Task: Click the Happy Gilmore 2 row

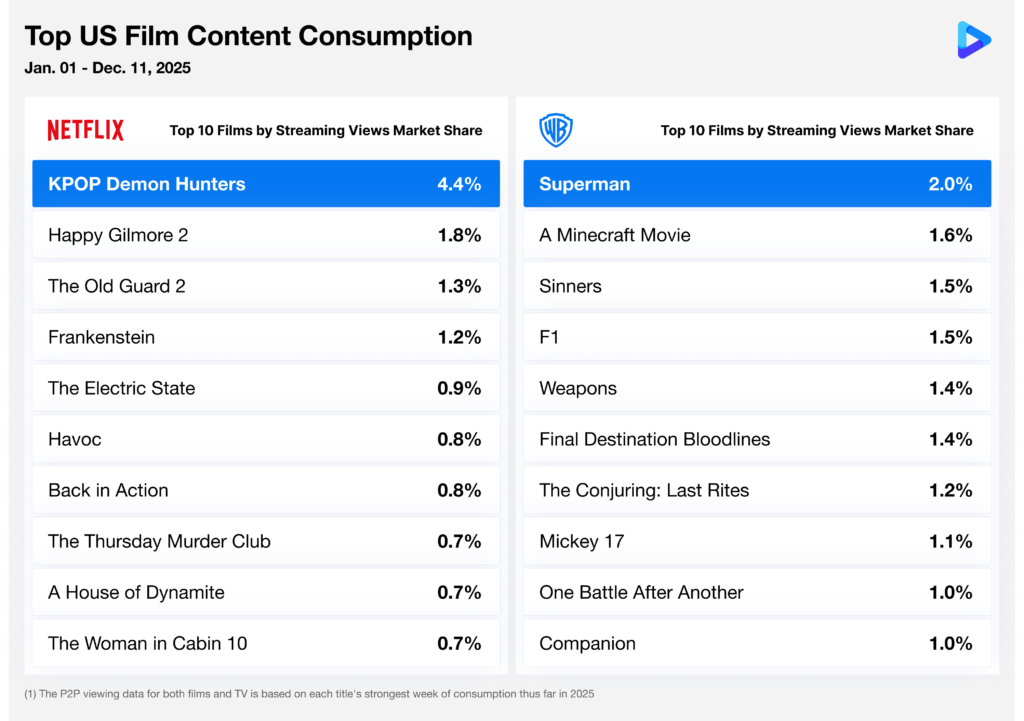Action: coord(266,235)
